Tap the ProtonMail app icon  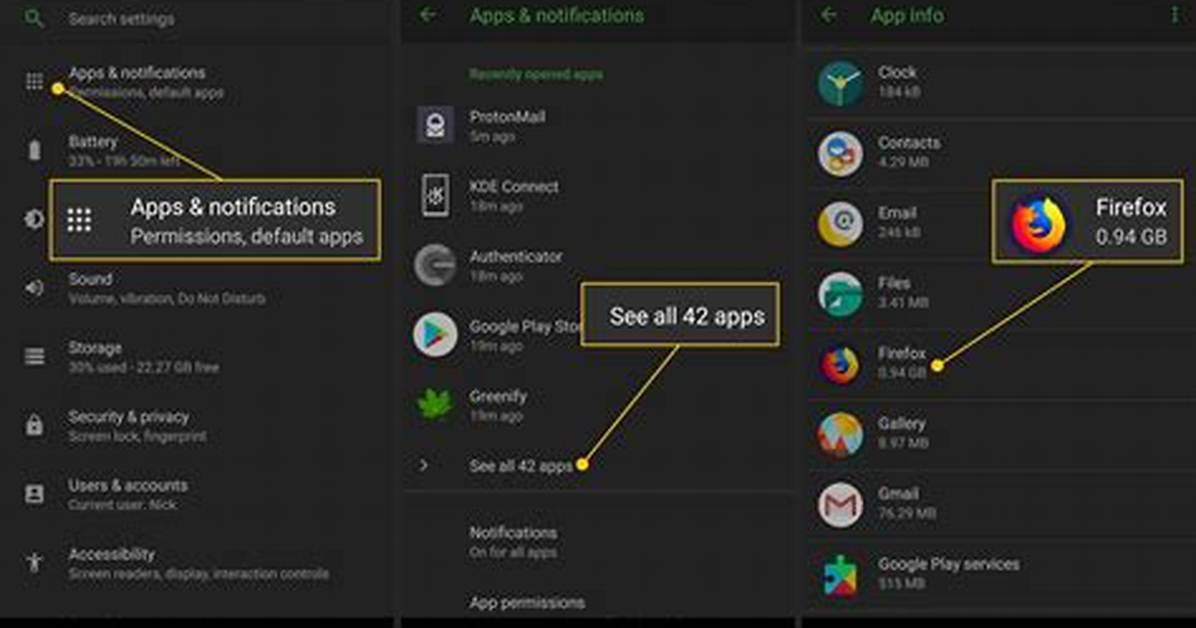(x=436, y=124)
